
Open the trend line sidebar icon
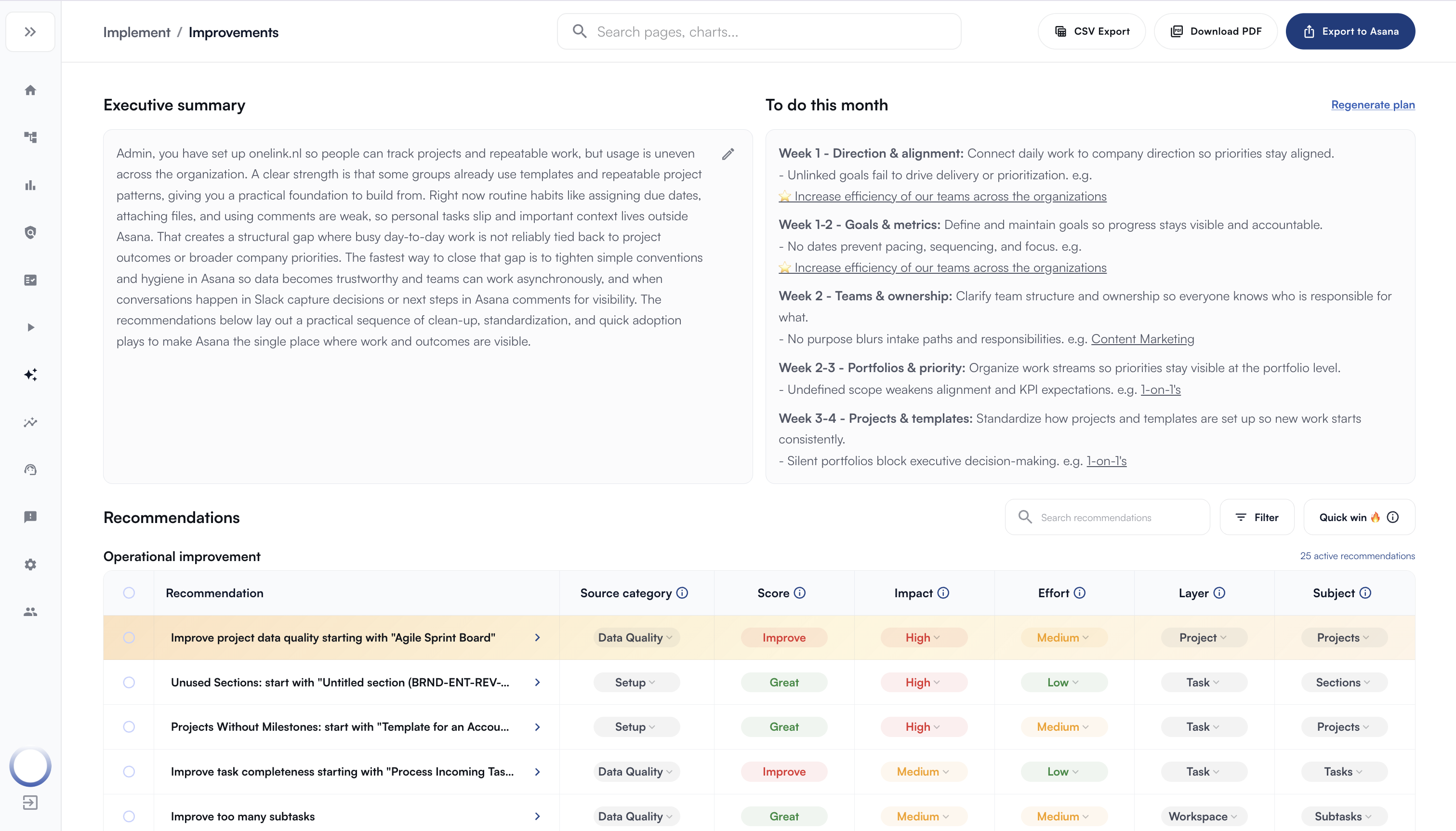click(30, 422)
